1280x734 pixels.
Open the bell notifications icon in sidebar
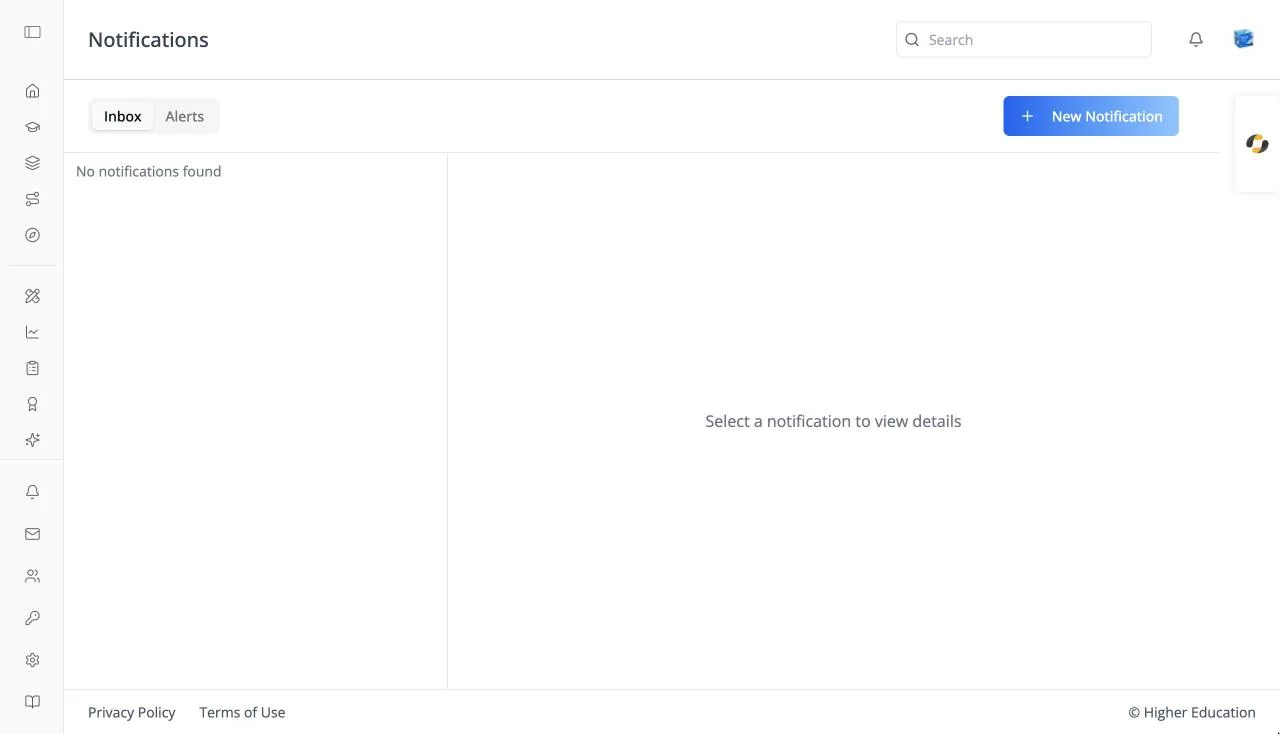32,492
